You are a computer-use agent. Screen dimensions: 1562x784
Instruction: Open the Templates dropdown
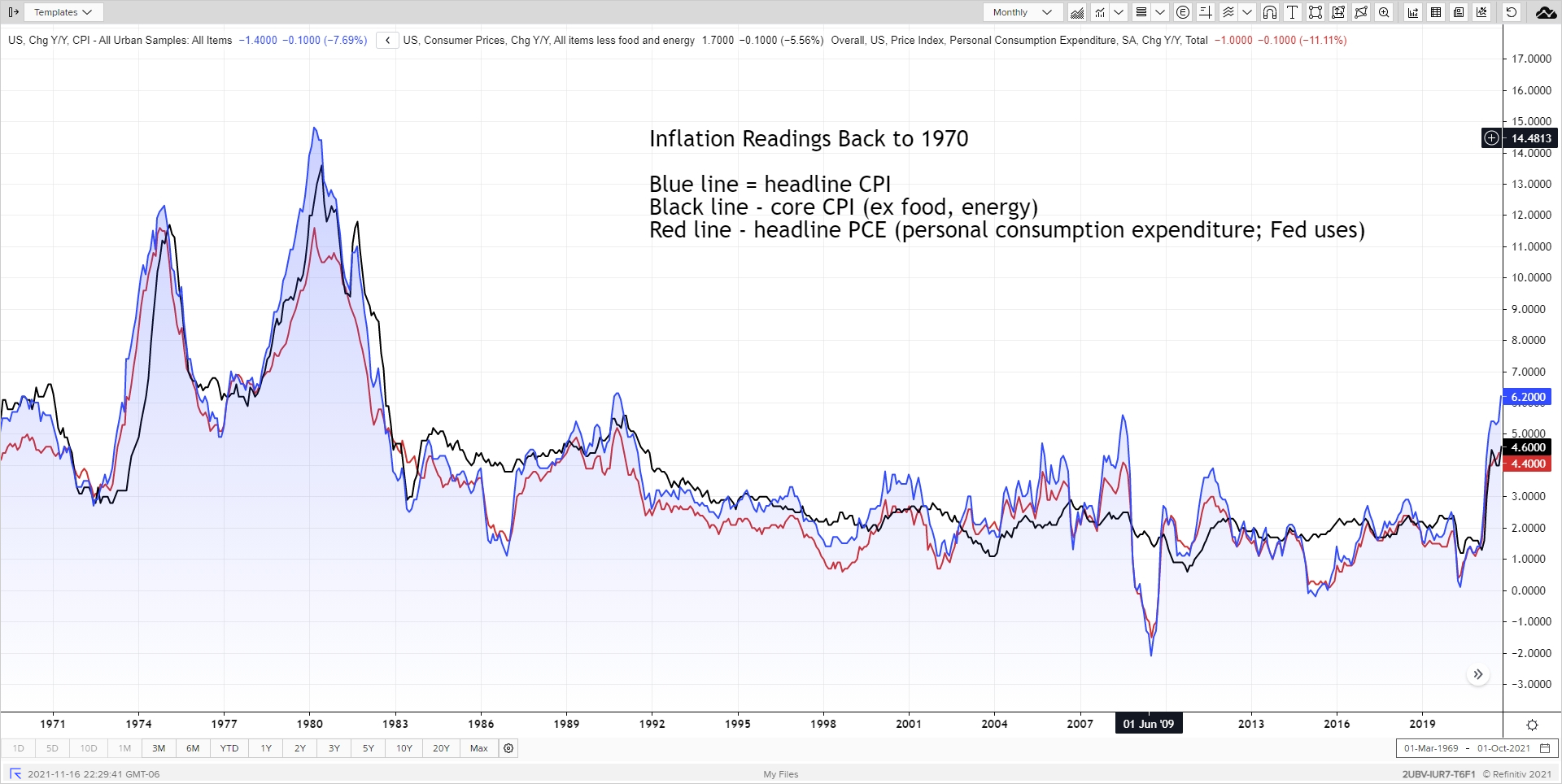(x=63, y=12)
